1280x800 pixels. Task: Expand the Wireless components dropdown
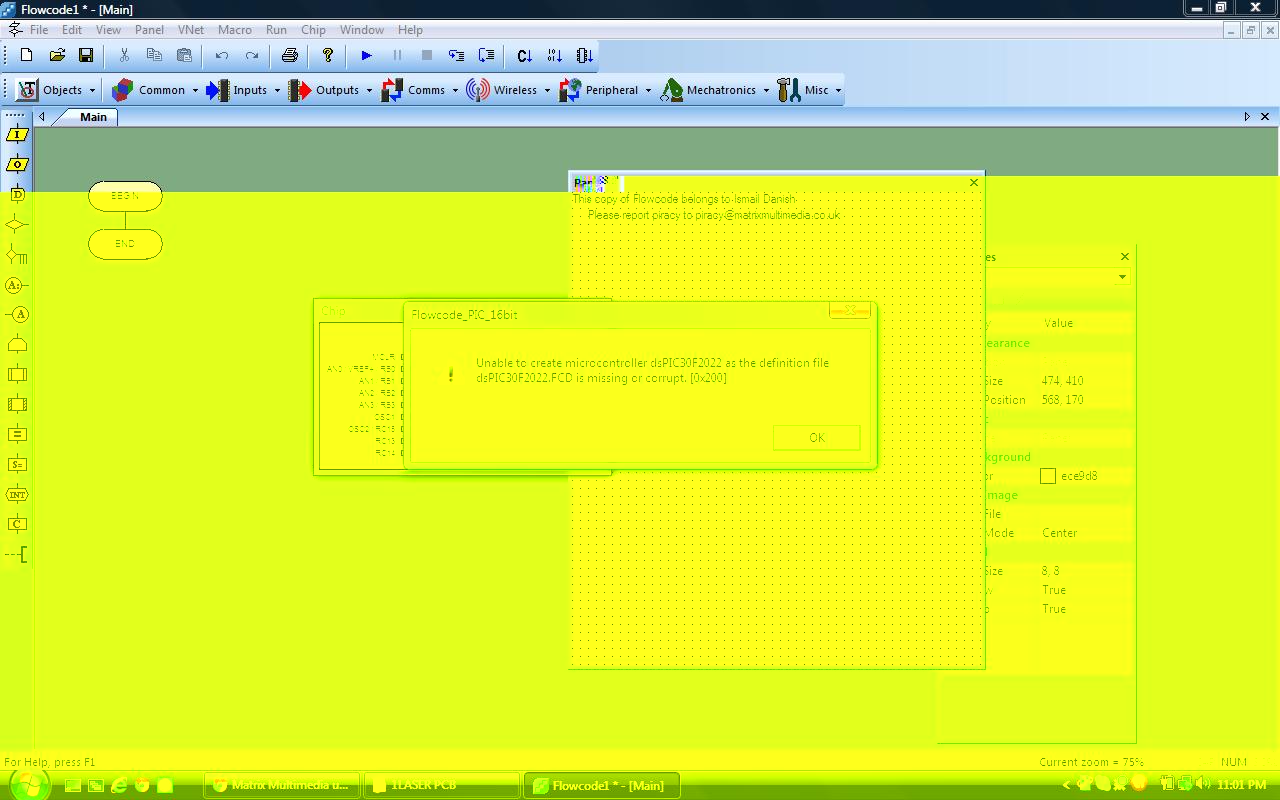(x=547, y=90)
